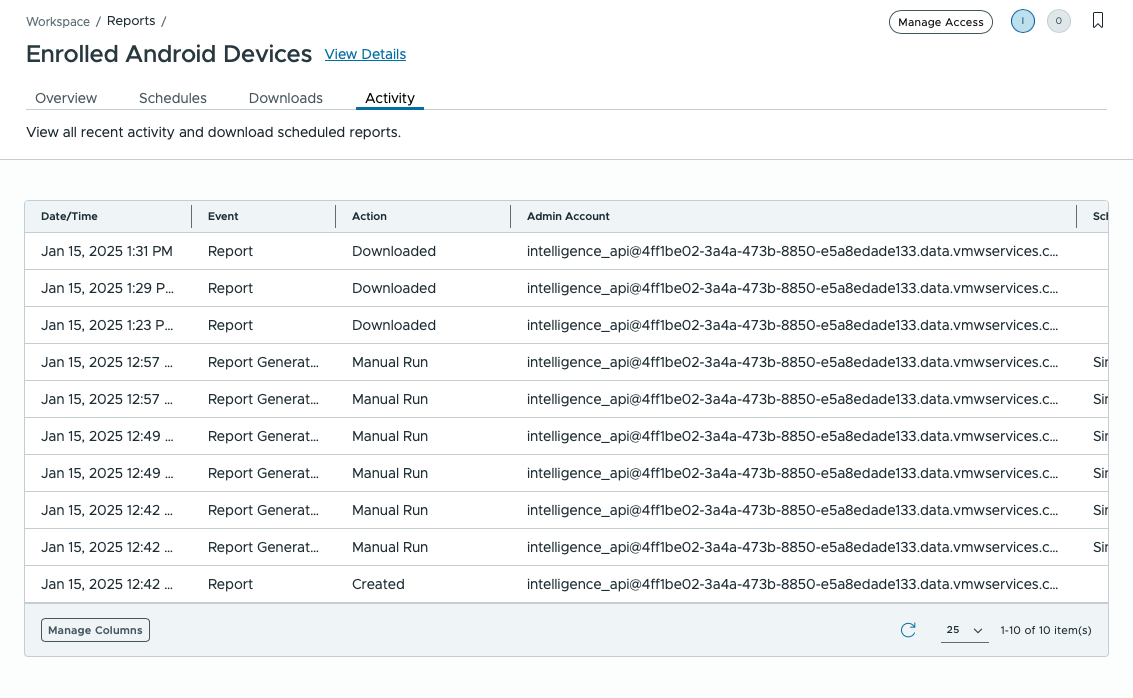Click the Admin Account column header
Screen dimensions: 1133x698
coord(567,216)
